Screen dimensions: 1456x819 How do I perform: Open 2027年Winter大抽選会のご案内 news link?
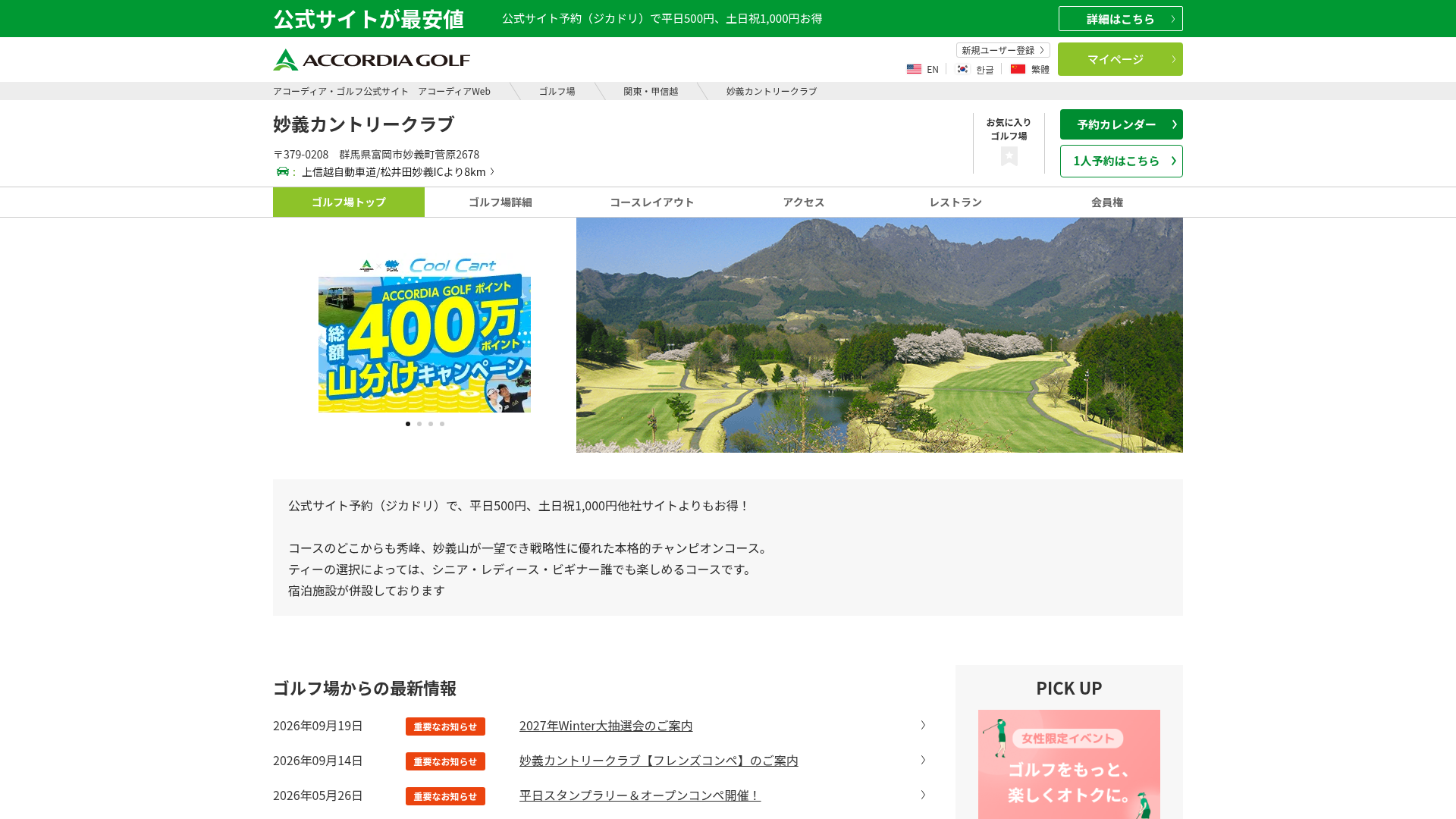pos(606,726)
